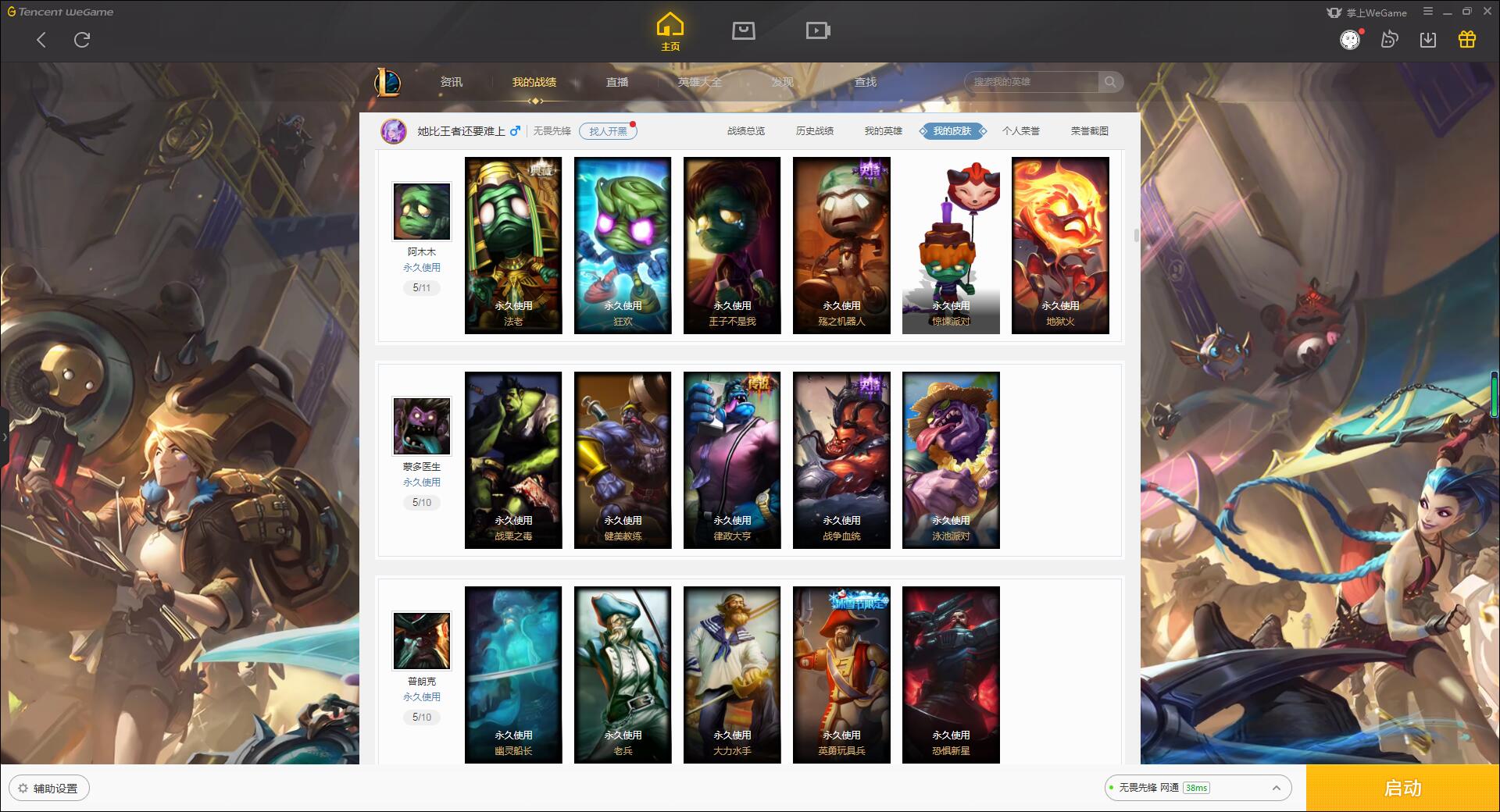The height and width of the screenshot is (812, 1500).
Task: Open the user avatar in the top bar
Action: click(1350, 40)
